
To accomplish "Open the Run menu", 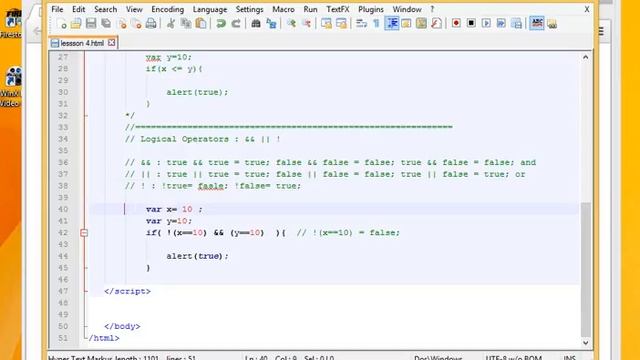I will 310,9.
